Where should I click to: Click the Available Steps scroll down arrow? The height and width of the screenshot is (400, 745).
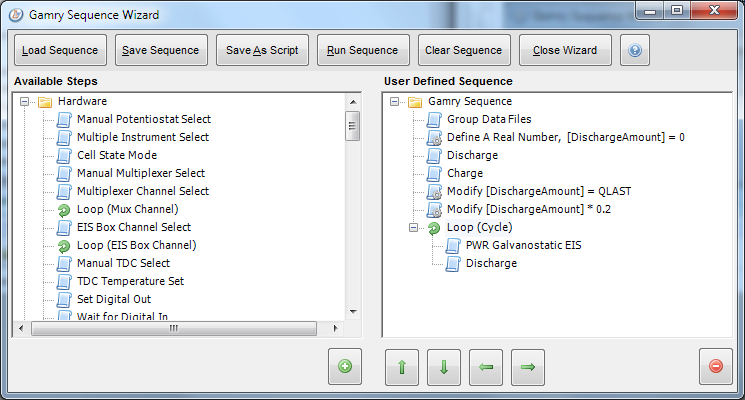353,312
